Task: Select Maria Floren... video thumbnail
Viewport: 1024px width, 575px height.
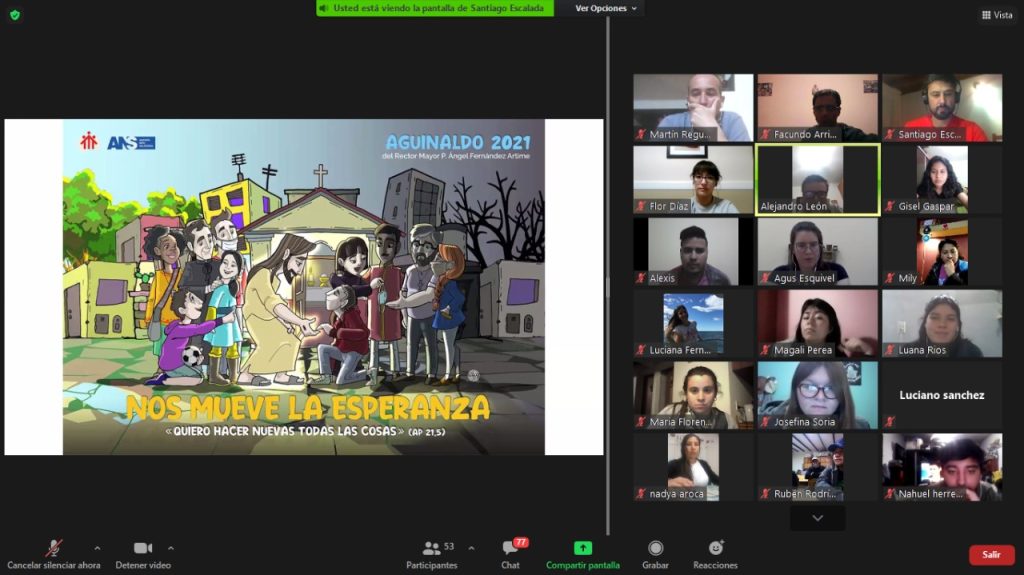Action: (693, 395)
